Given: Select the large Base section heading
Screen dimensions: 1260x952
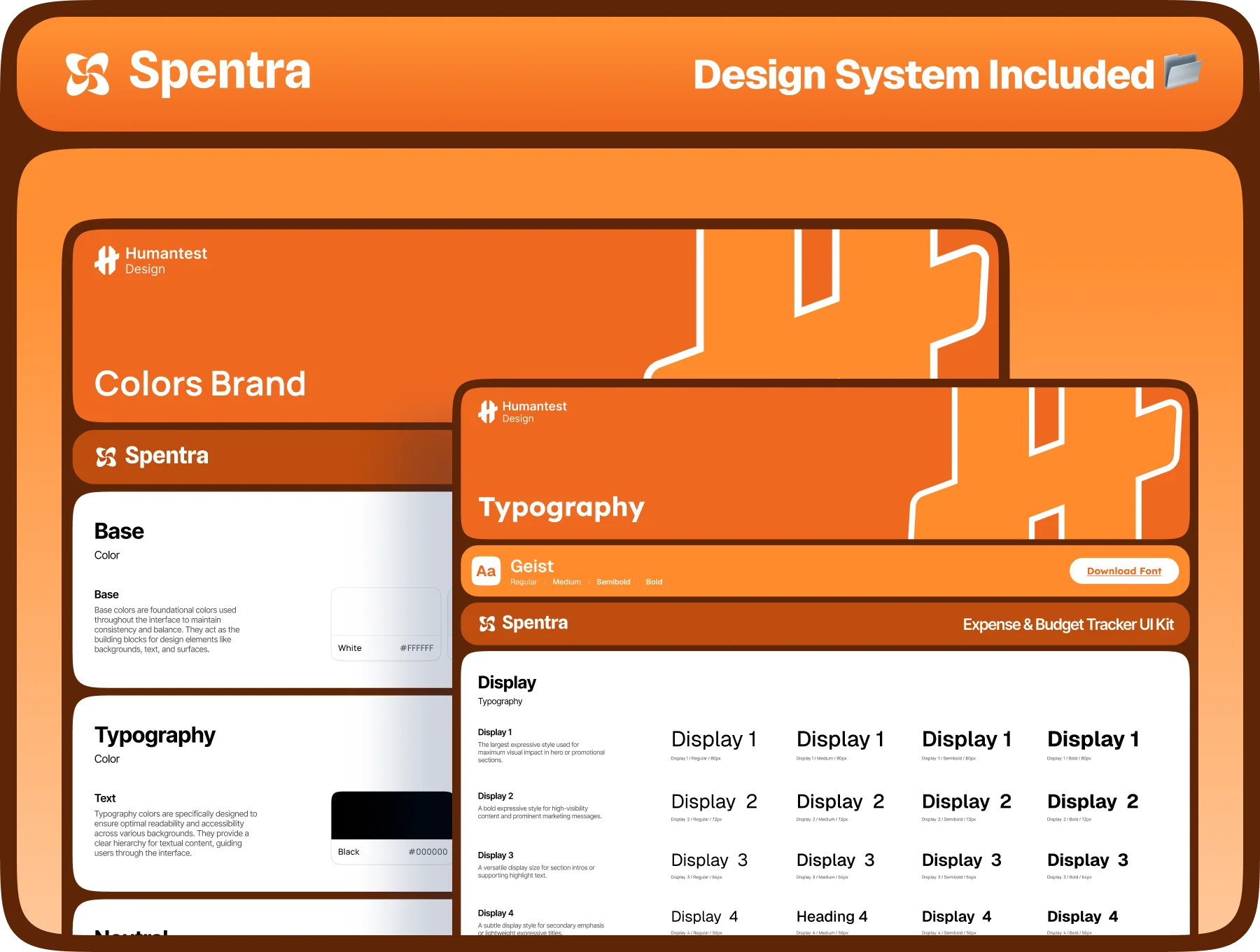Looking at the screenshot, I should tap(119, 531).
